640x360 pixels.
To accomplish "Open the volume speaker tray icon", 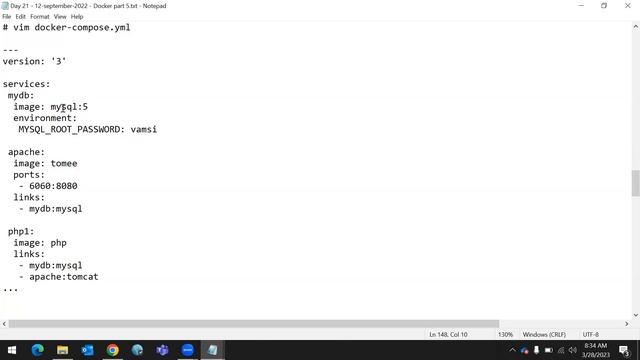I will click(x=573, y=350).
